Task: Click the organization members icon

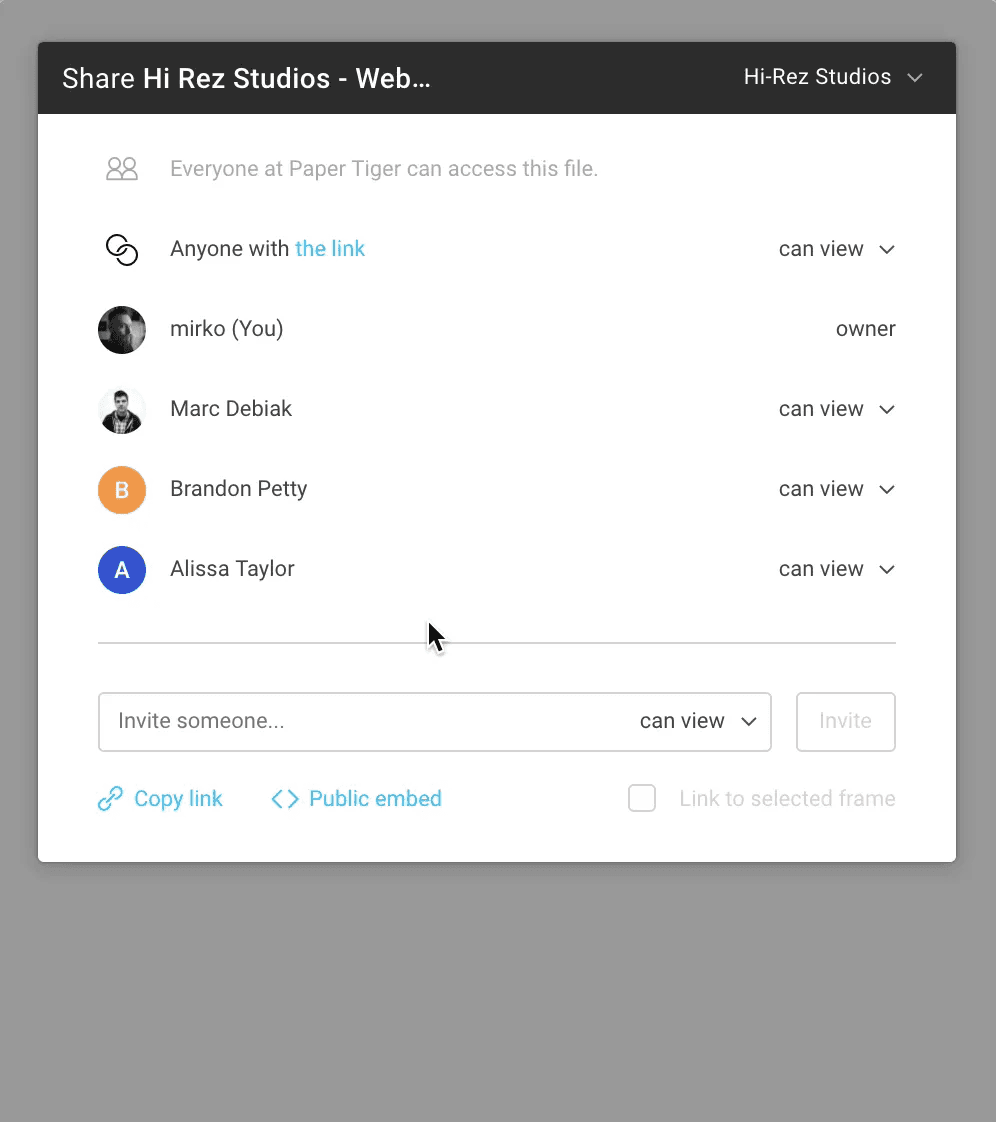Action: (122, 168)
